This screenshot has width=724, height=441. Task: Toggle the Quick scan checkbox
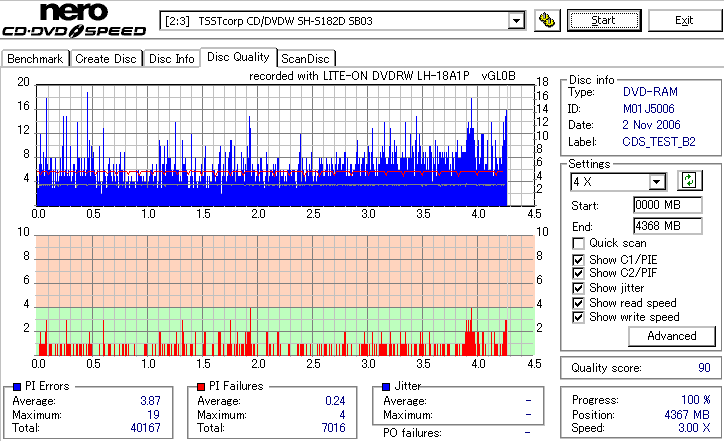point(578,243)
